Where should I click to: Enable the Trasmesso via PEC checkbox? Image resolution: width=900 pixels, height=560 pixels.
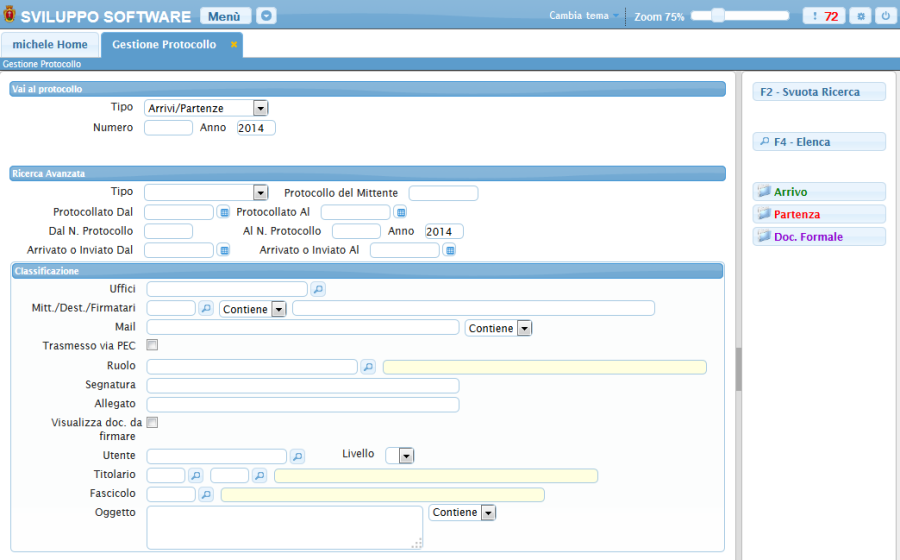click(x=153, y=345)
